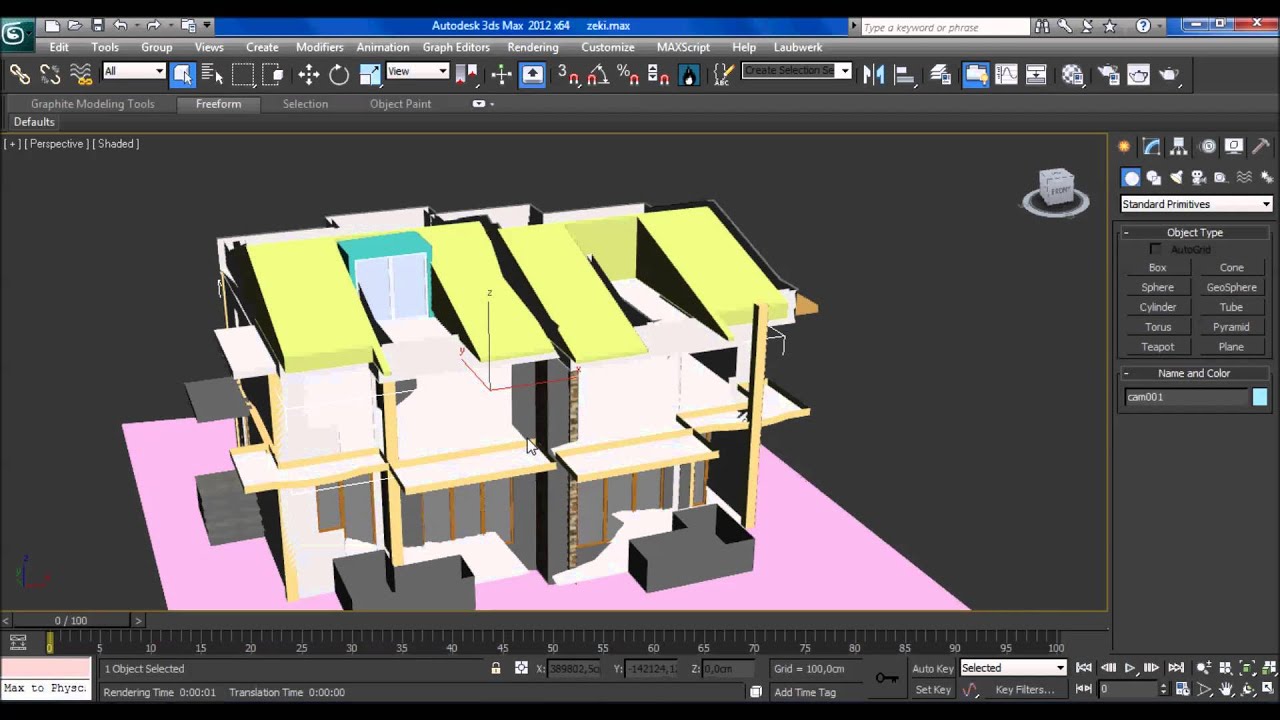Toggle Set Key mode
Screen dimensions: 1280x720
point(932,689)
